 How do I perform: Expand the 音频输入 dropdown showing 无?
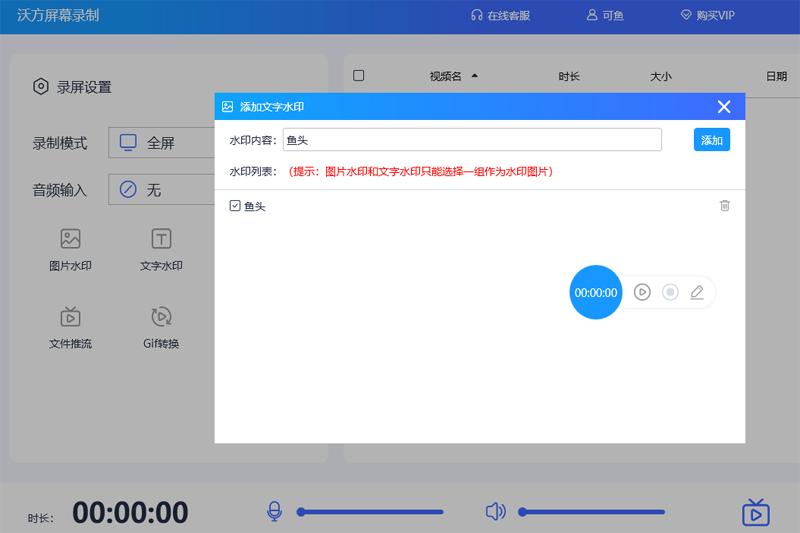tap(160, 189)
